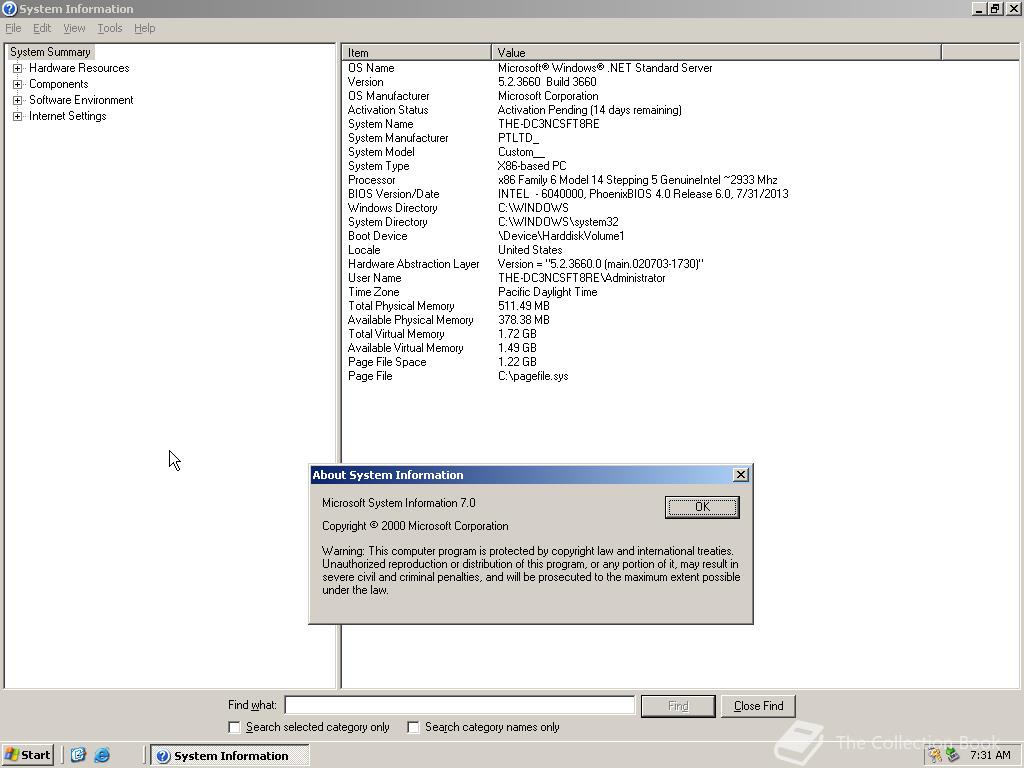Click the Item column header
The width and height of the screenshot is (1024, 768).
click(416, 53)
